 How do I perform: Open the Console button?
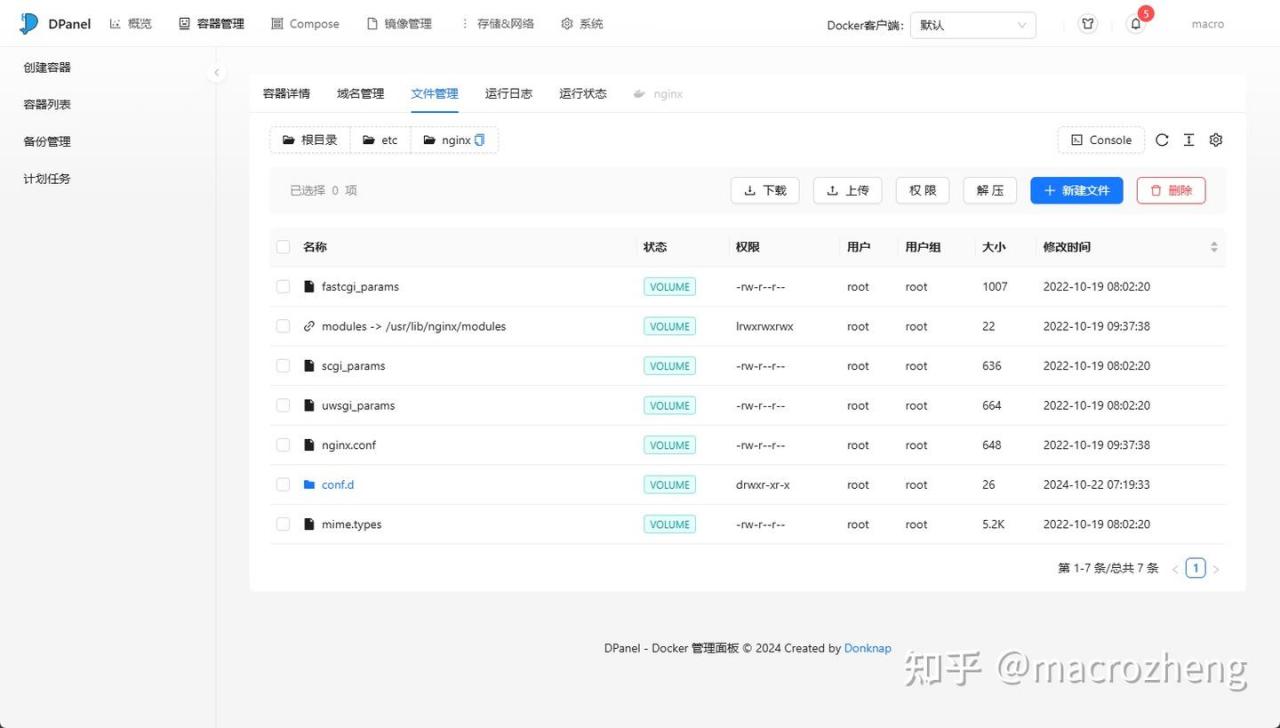coord(1101,140)
